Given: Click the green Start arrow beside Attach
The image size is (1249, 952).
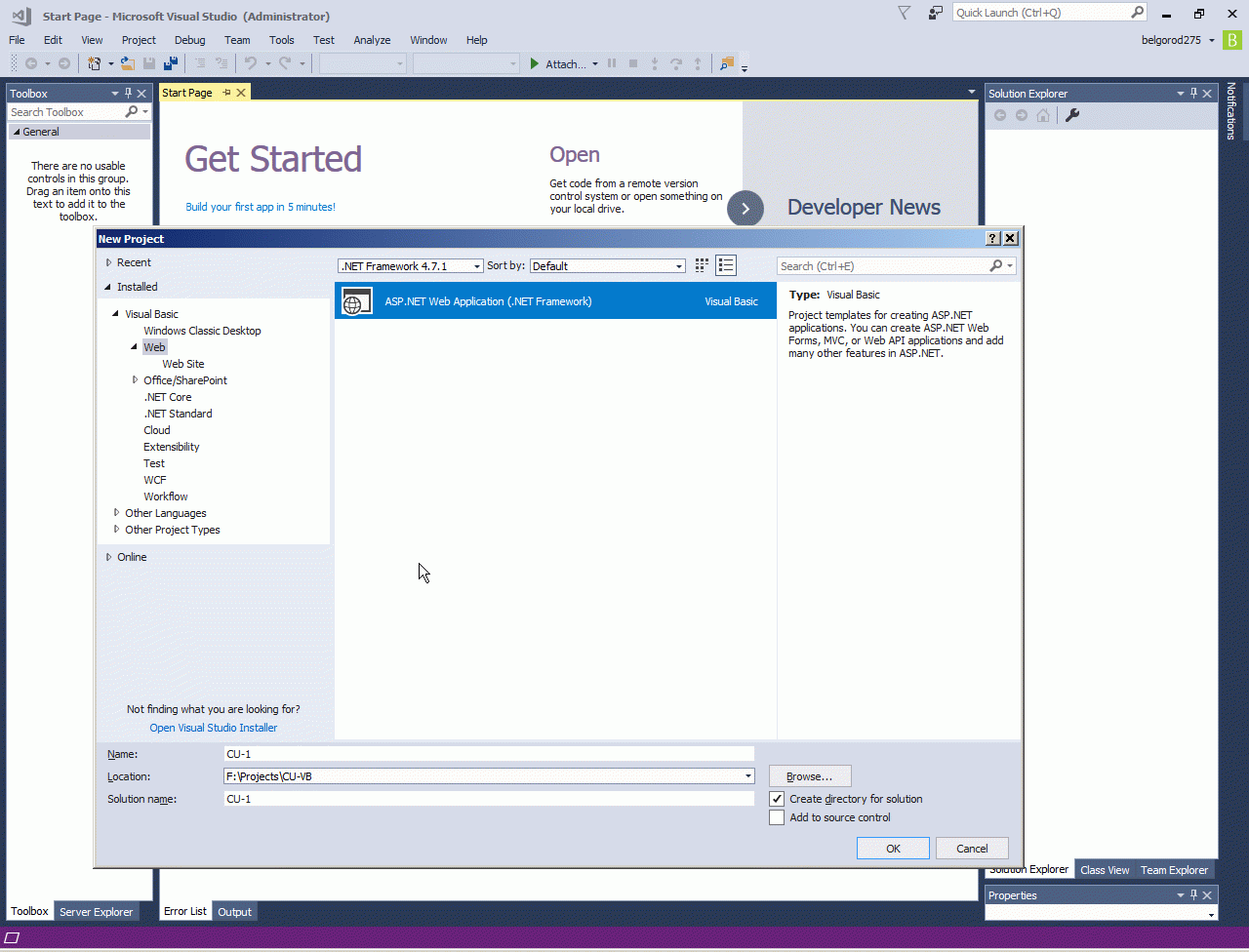Looking at the screenshot, I should 534,64.
